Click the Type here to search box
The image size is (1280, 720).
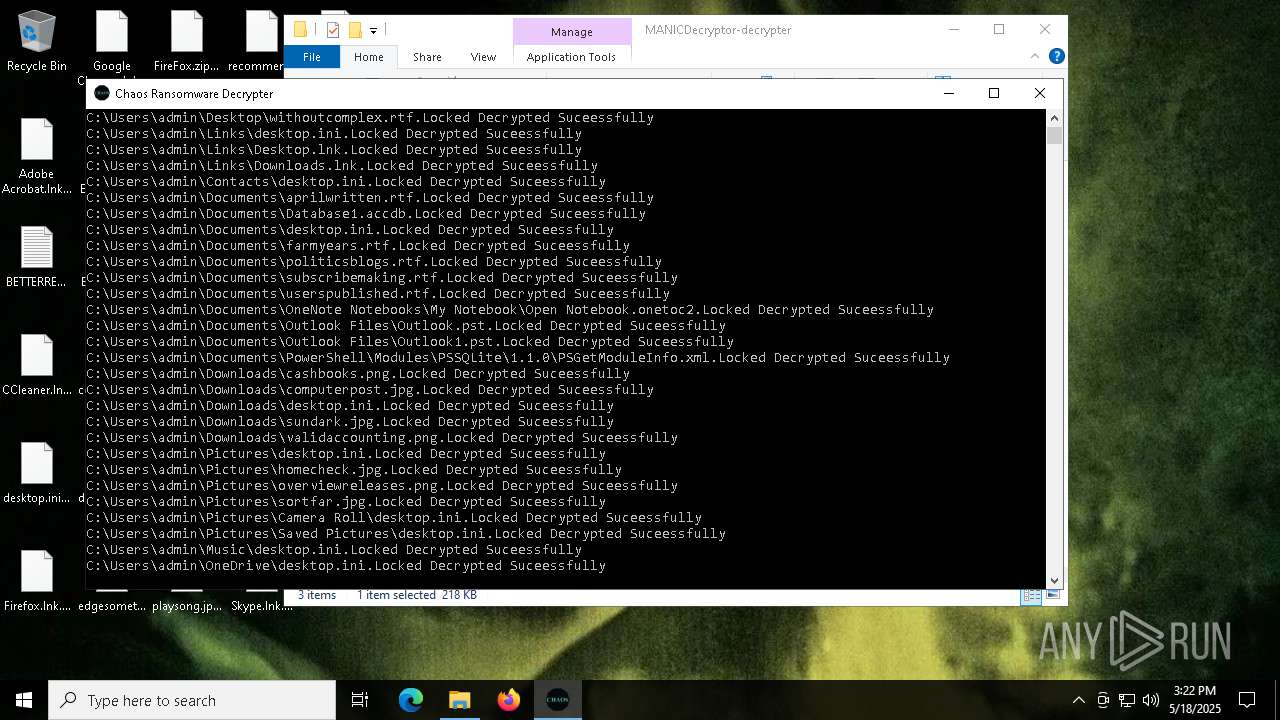point(192,700)
